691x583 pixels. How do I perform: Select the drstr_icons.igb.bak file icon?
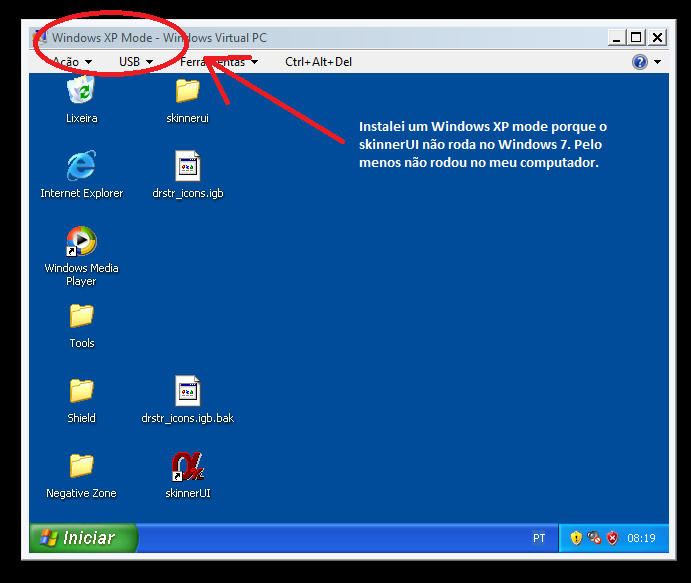pos(188,390)
